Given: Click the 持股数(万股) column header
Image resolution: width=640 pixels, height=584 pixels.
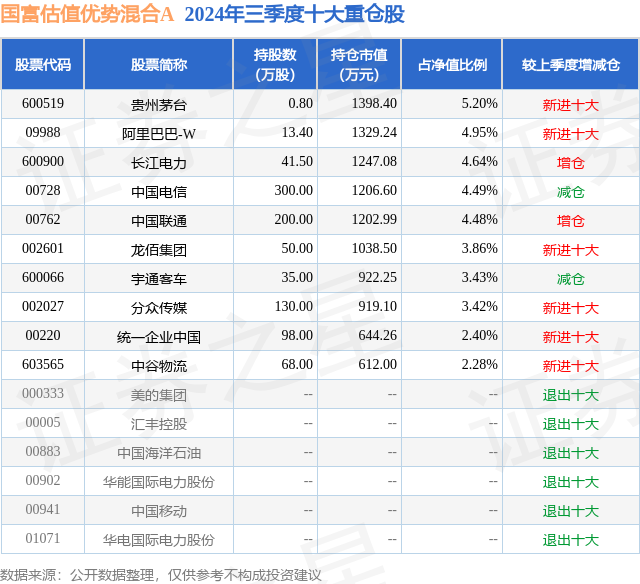Looking at the screenshot, I should [275, 64].
